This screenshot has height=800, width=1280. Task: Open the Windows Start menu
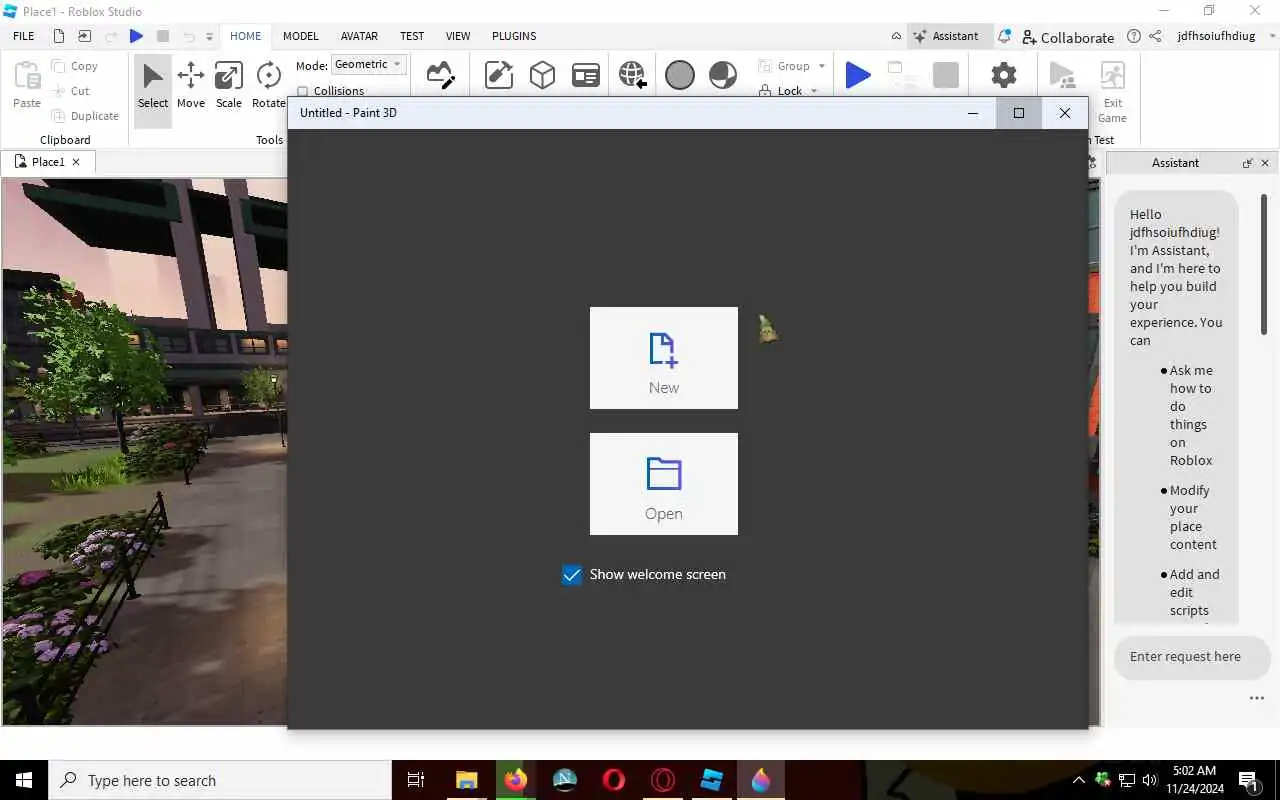(x=24, y=780)
